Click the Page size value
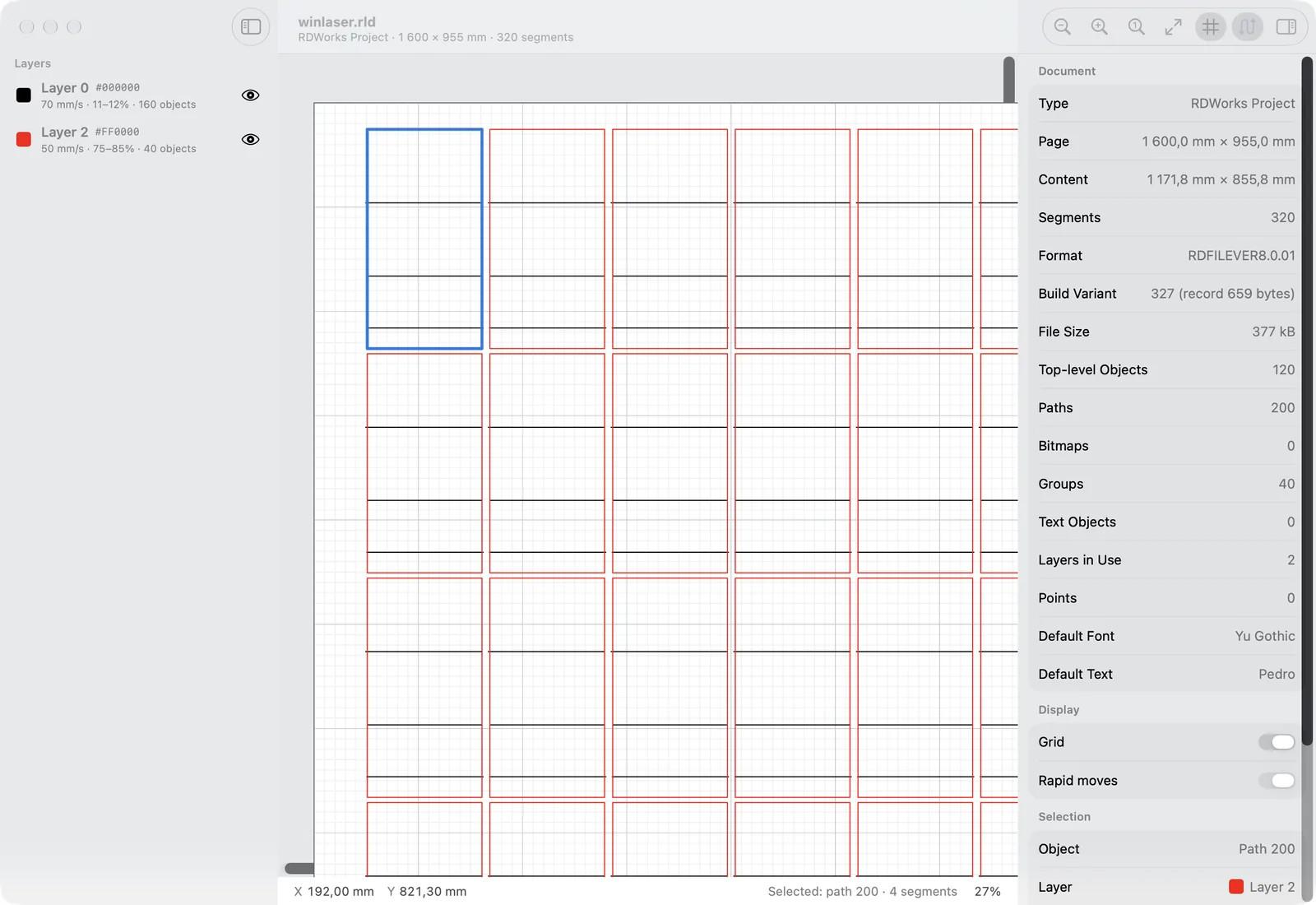 coord(1218,142)
